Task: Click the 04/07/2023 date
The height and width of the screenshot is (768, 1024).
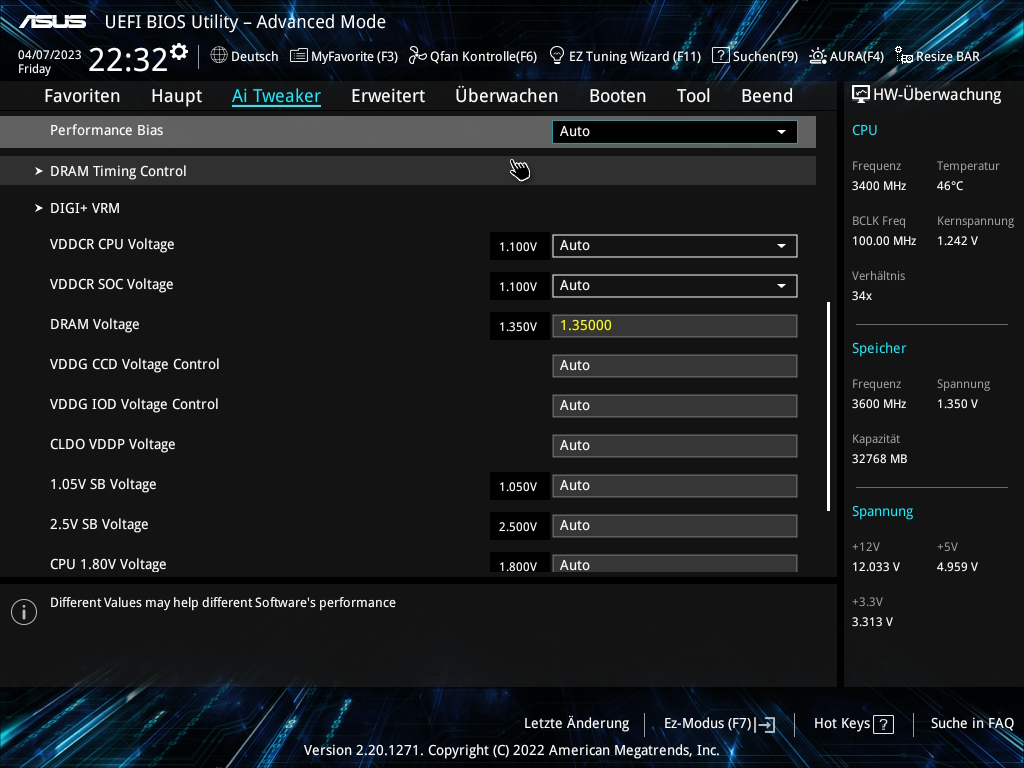Action: pyautogui.click(x=50, y=55)
